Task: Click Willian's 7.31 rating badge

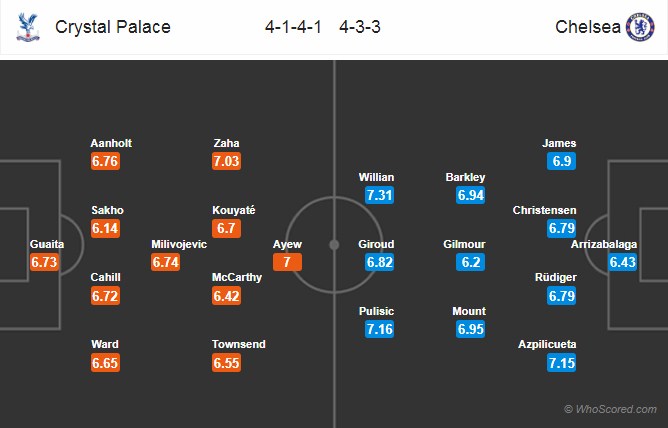Action: point(377,195)
